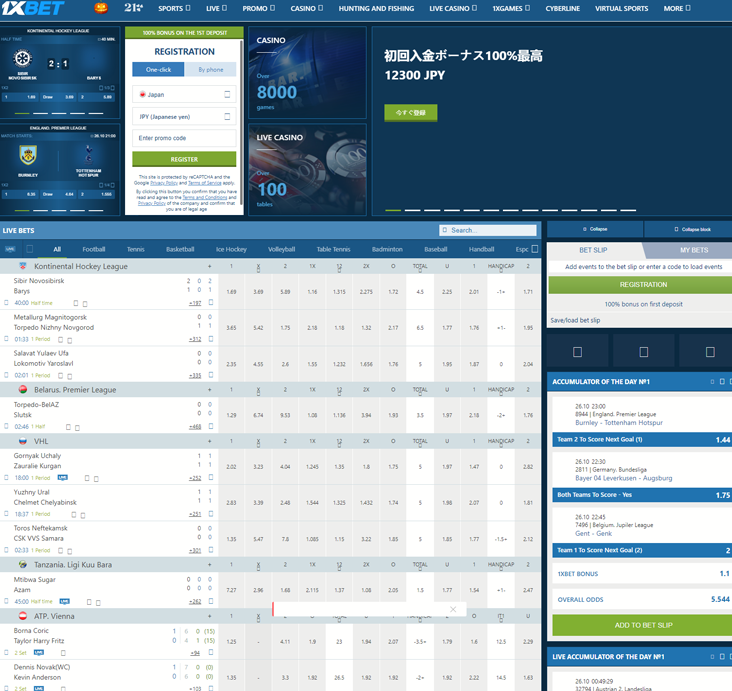Click the icon left of 40:00 in Sibir row

6,303
